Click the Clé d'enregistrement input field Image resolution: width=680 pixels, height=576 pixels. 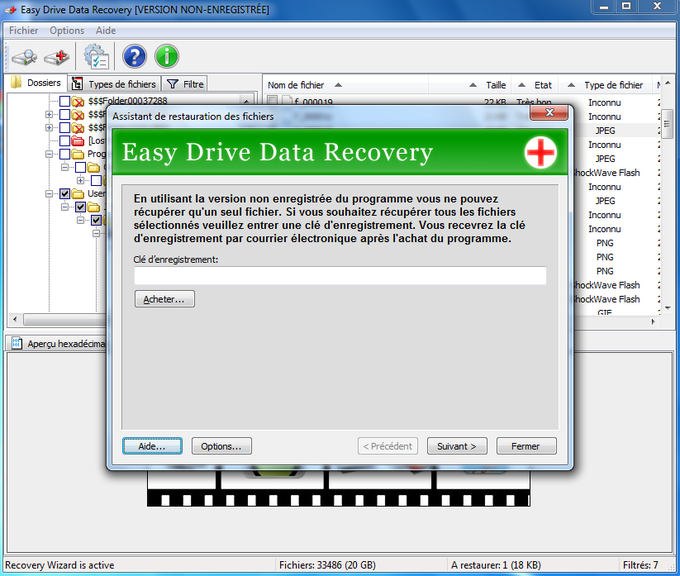tap(340, 275)
